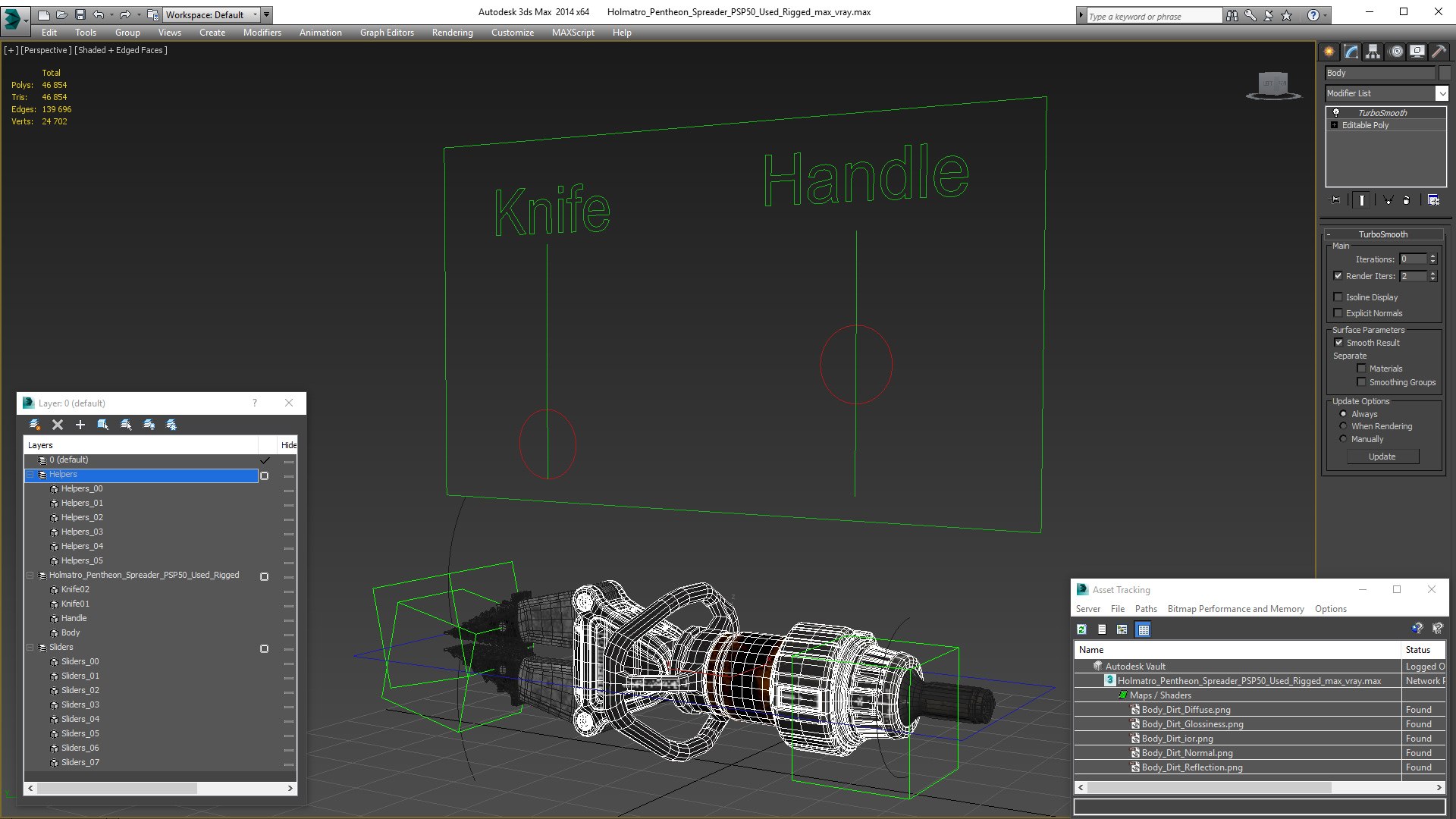Switch to the Motion command panel tab
The height and width of the screenshot is (819, 1456).
[x=1396, y=52]
